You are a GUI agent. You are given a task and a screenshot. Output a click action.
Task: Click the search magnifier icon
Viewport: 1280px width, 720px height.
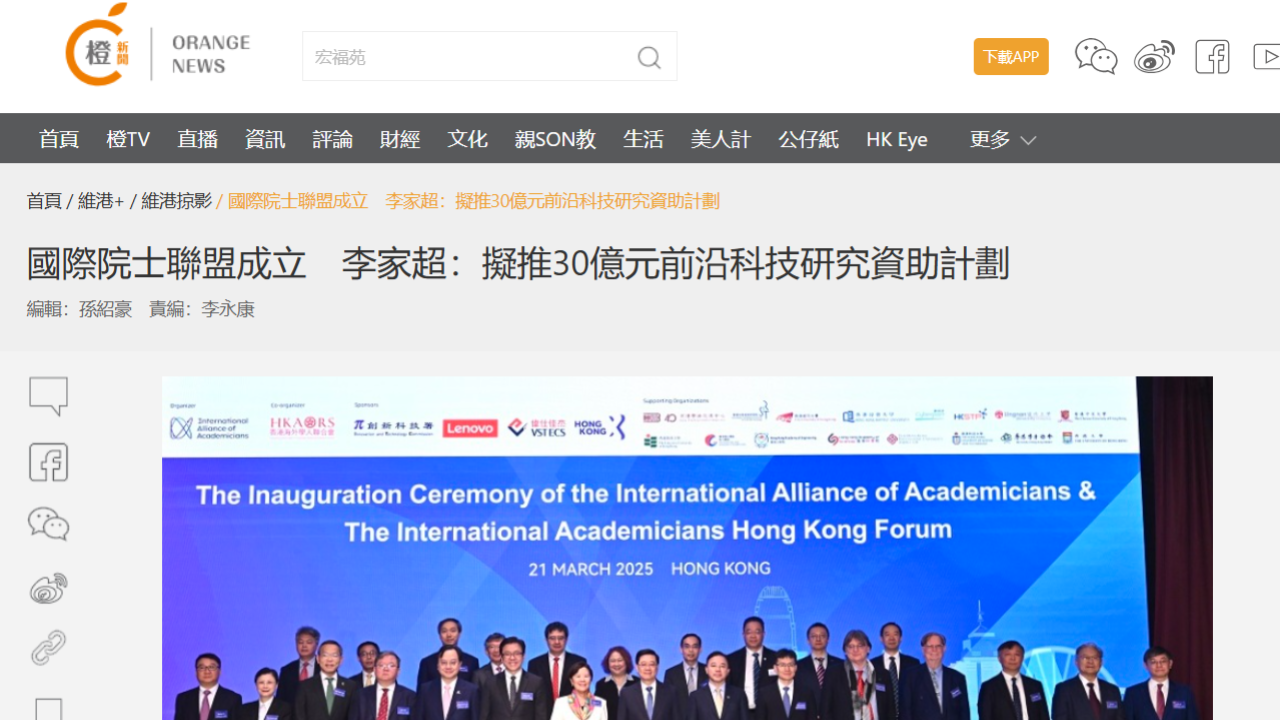point(649,57)
